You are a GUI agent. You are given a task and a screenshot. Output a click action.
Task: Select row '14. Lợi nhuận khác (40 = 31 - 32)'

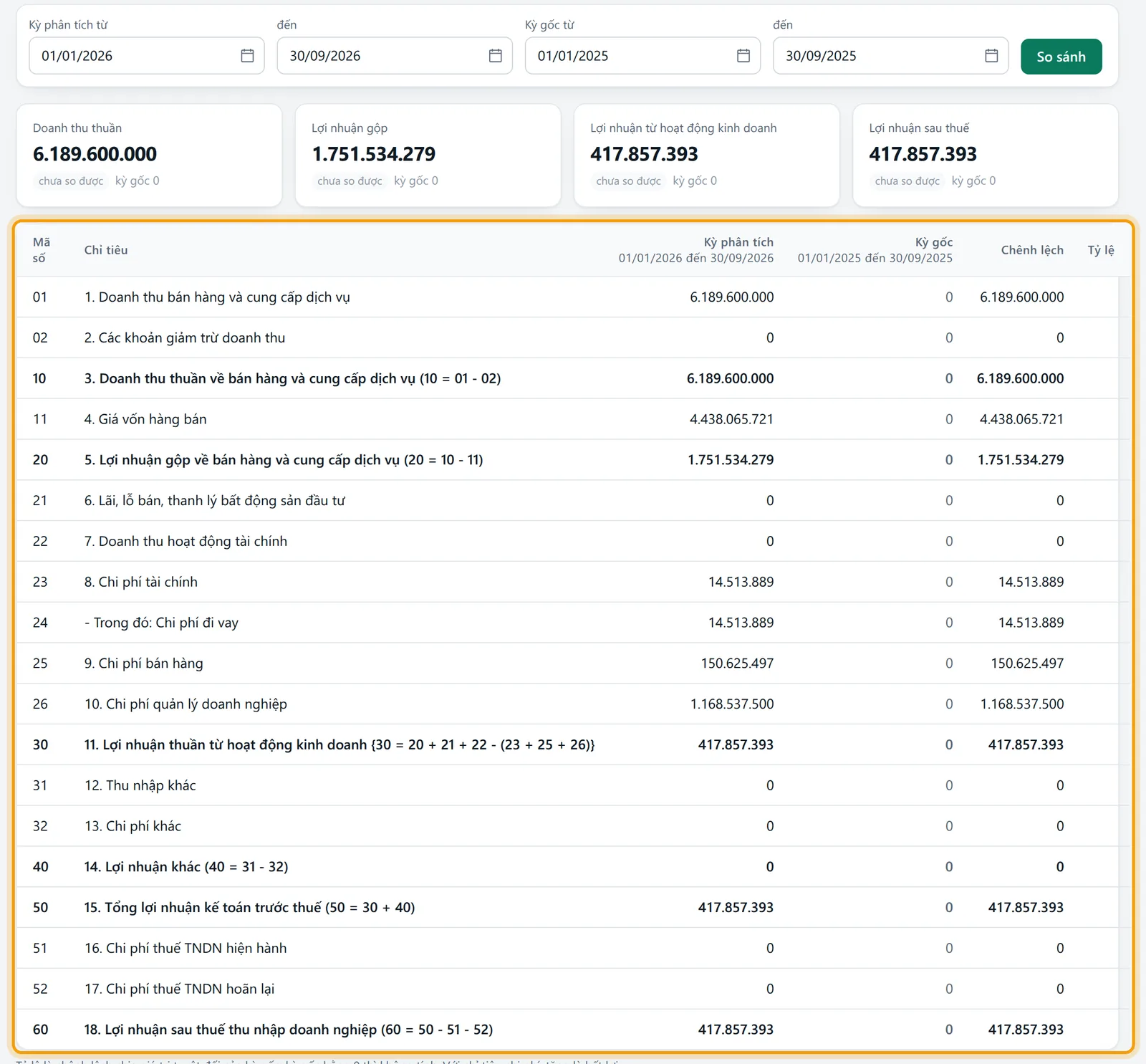567,867
